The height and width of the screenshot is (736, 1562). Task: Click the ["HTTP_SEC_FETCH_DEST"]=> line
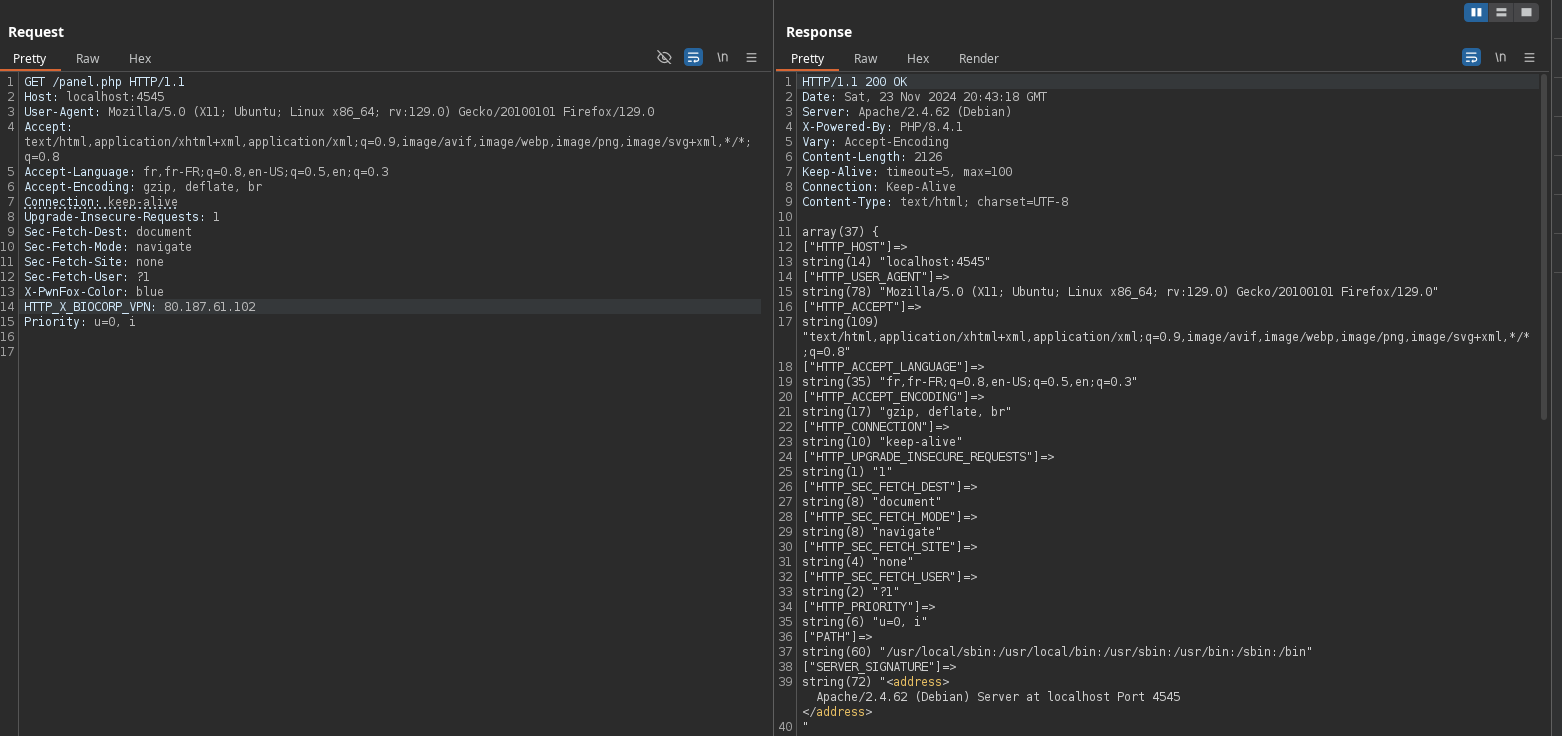click(x=889, y=487)
